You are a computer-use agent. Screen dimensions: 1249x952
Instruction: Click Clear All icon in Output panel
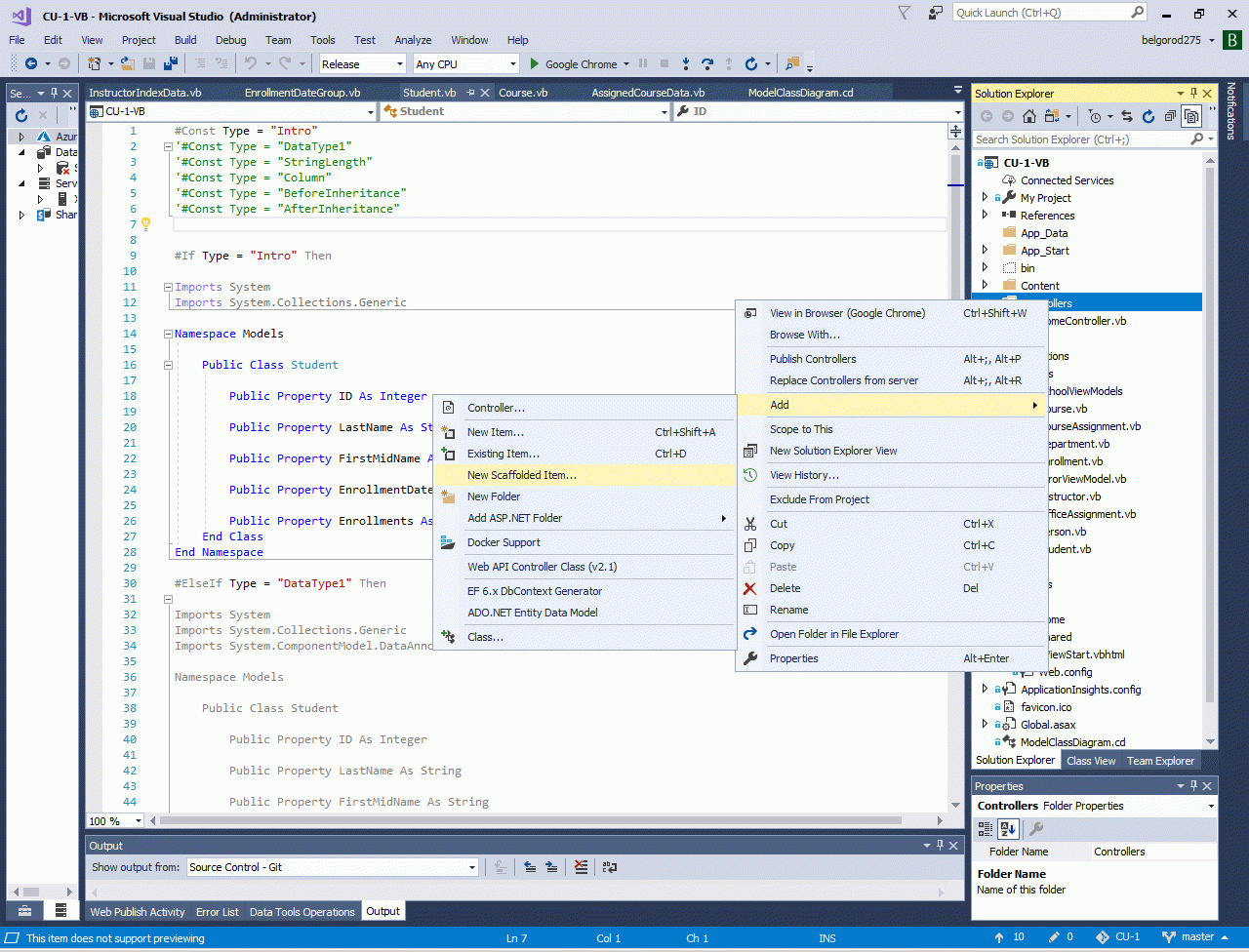click(x=582, y=867)
